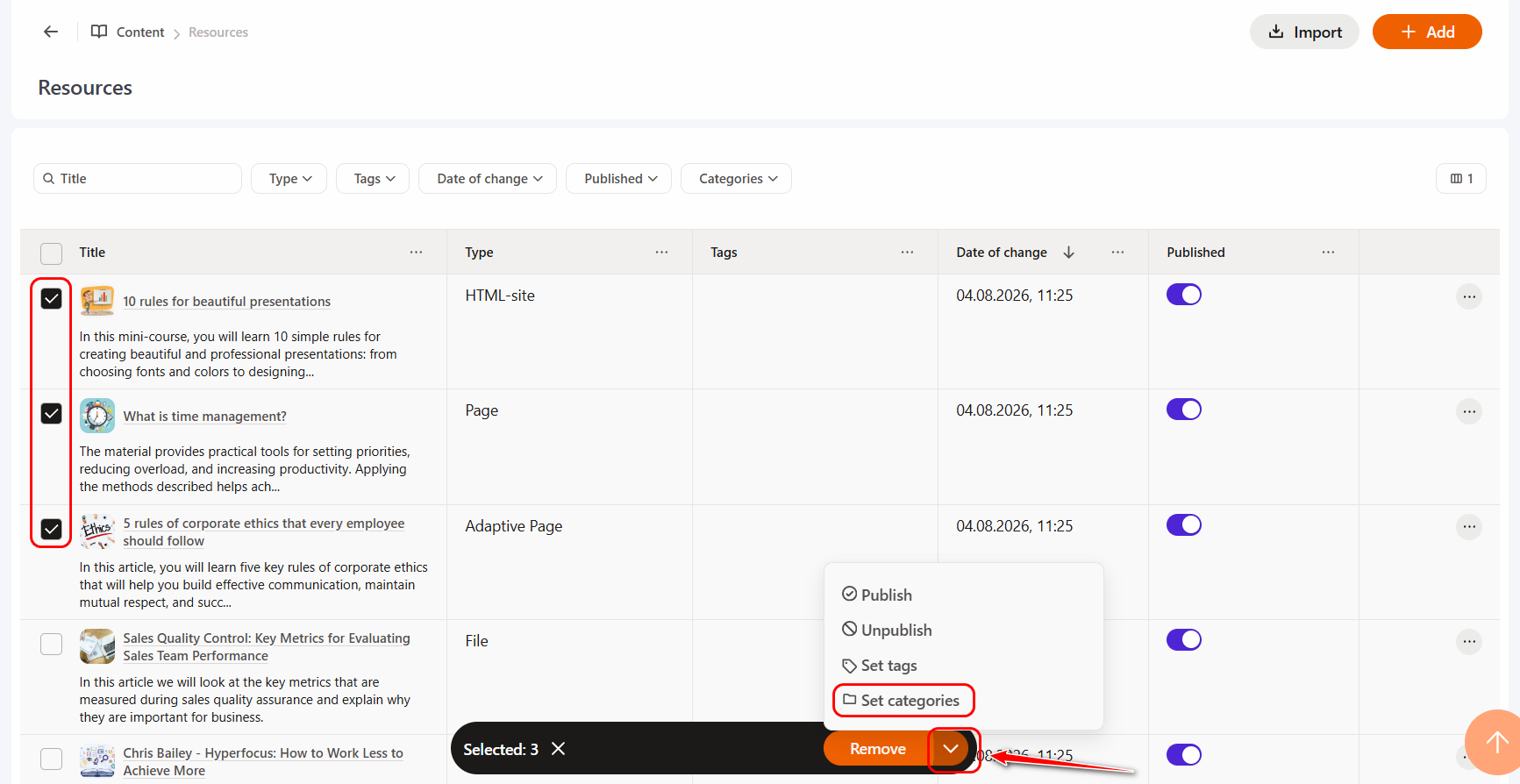Open the Date of change filter dropdown
The width and height of the screenshot is (1520, 784).
coord(488,178)
